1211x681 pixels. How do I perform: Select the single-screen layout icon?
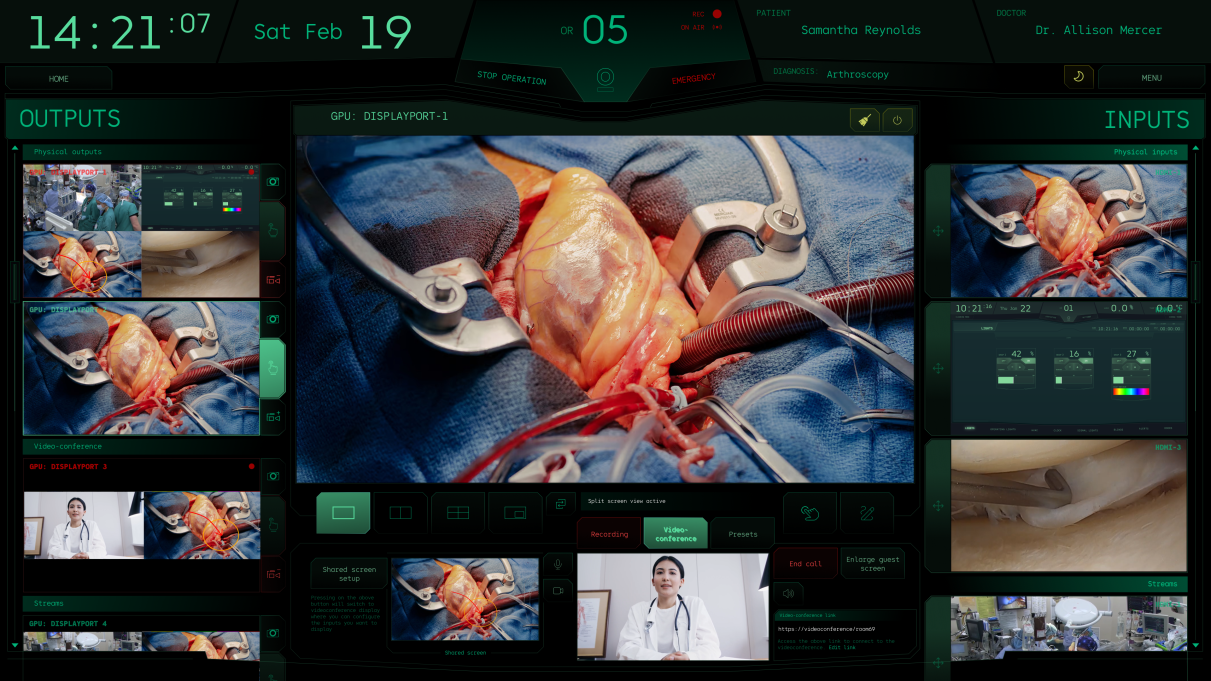click(x=343, y=512)
